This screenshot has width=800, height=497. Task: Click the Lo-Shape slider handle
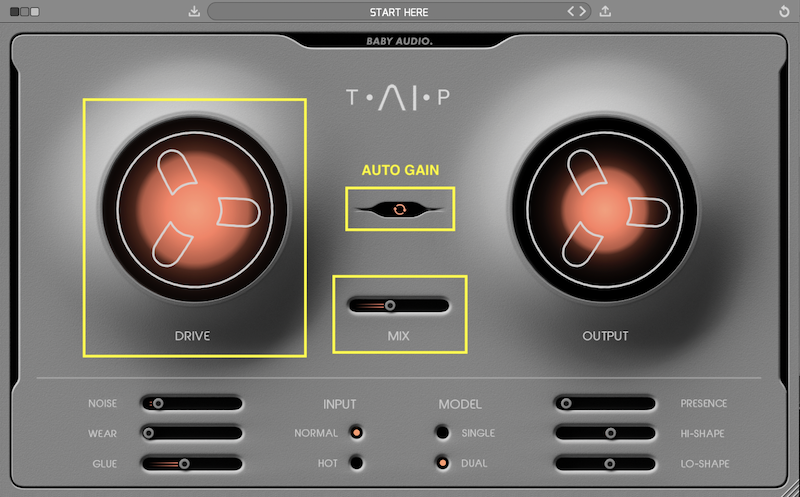pos(609,464)
